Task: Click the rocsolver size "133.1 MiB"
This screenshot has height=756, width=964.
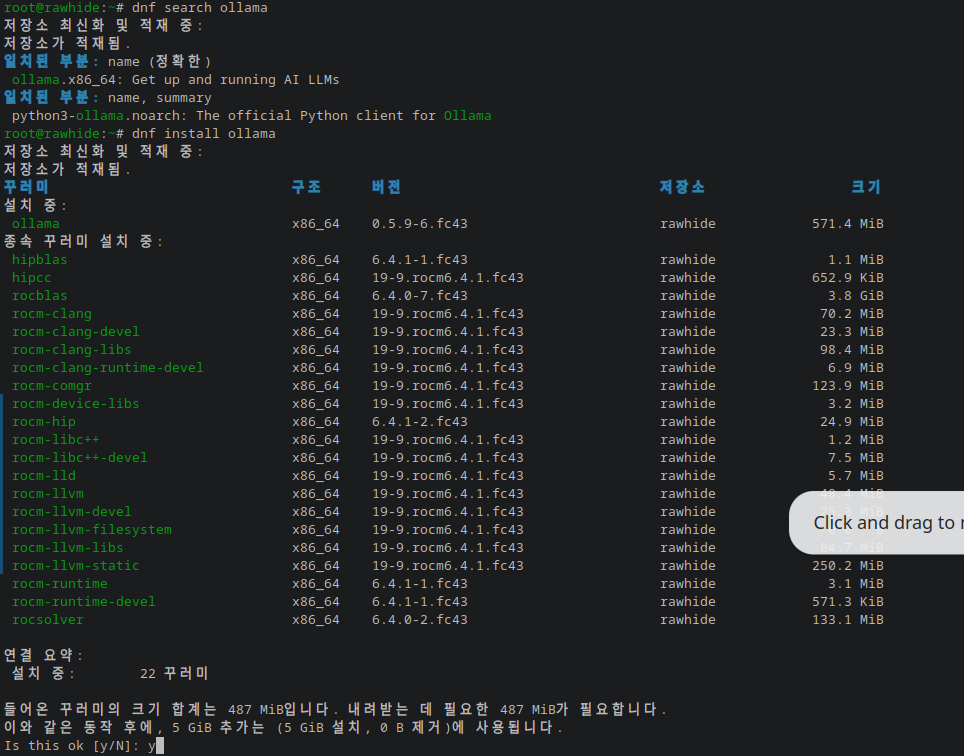Action: point(848,620)
